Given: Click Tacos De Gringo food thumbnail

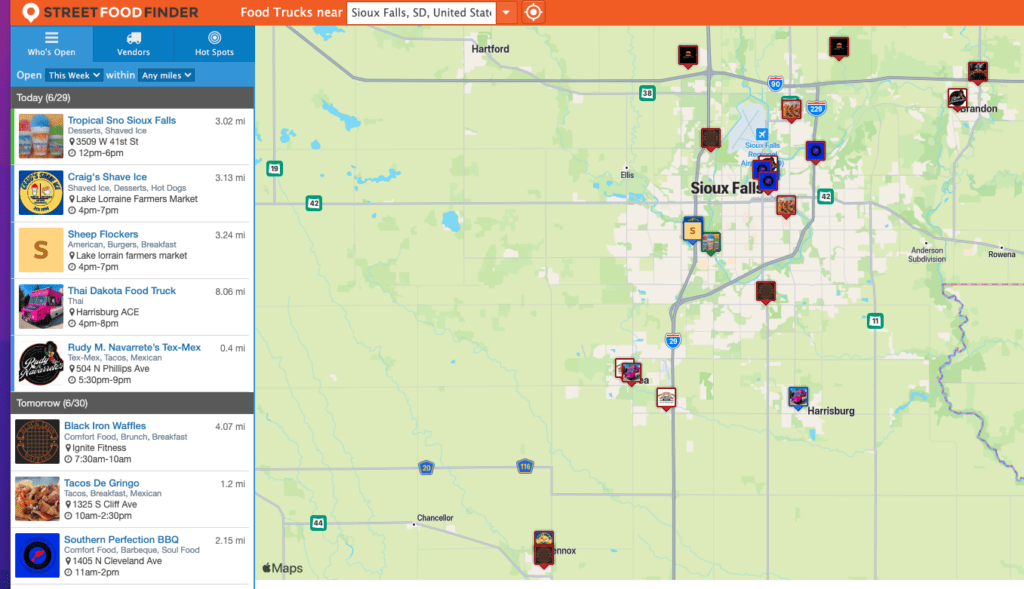Looking at the screenshot, I should pos(38,498).
